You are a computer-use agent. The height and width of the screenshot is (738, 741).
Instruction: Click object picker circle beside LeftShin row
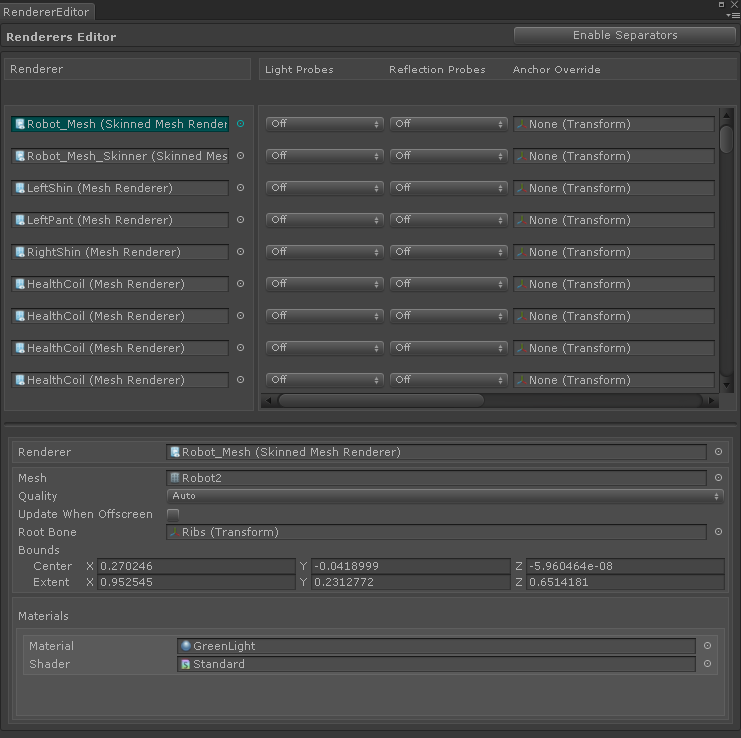240,188
